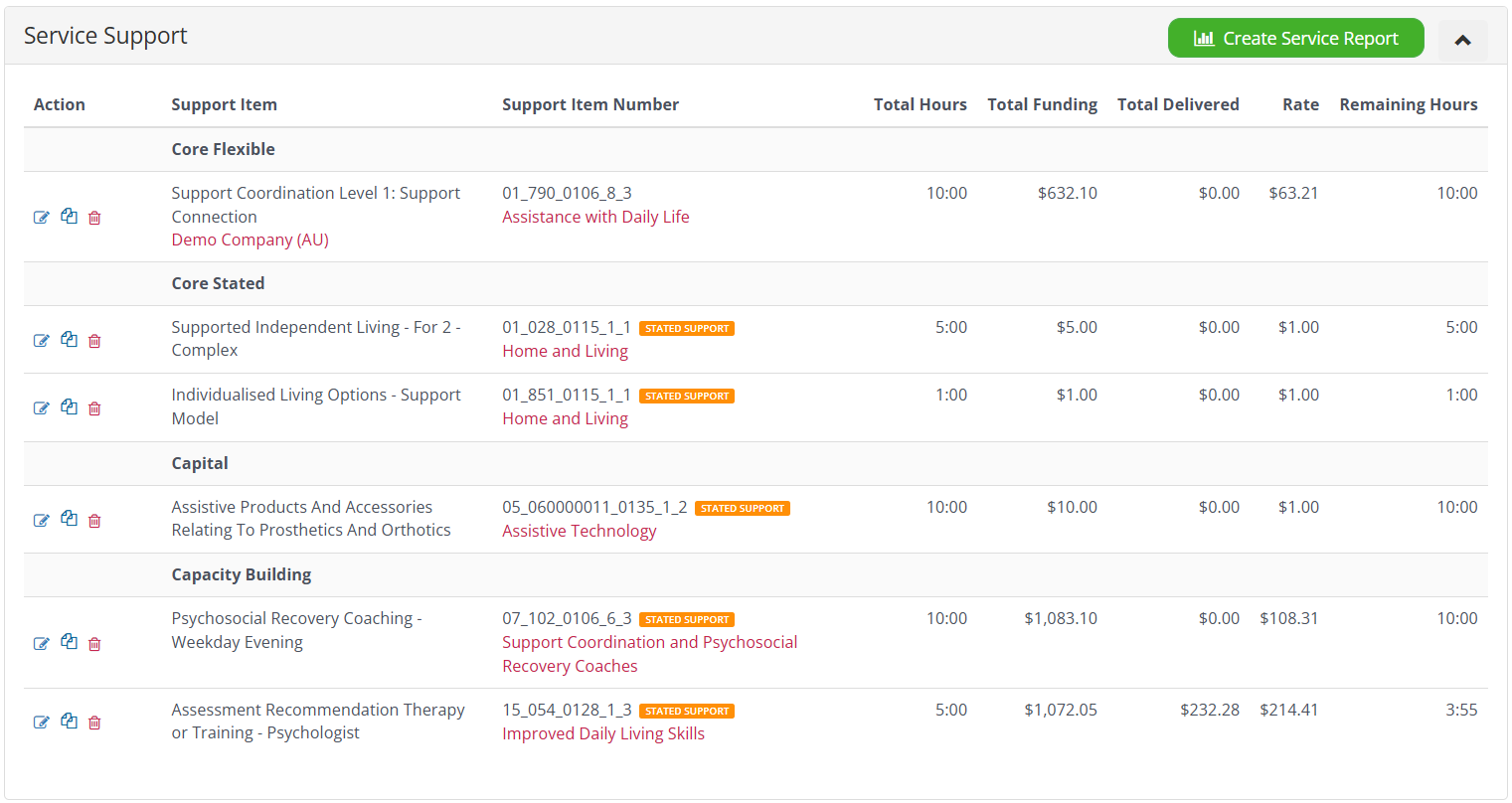Screen dimensions: 1512x803
Task: Open the Improved Daily Living Skills link
Action: 602,733
